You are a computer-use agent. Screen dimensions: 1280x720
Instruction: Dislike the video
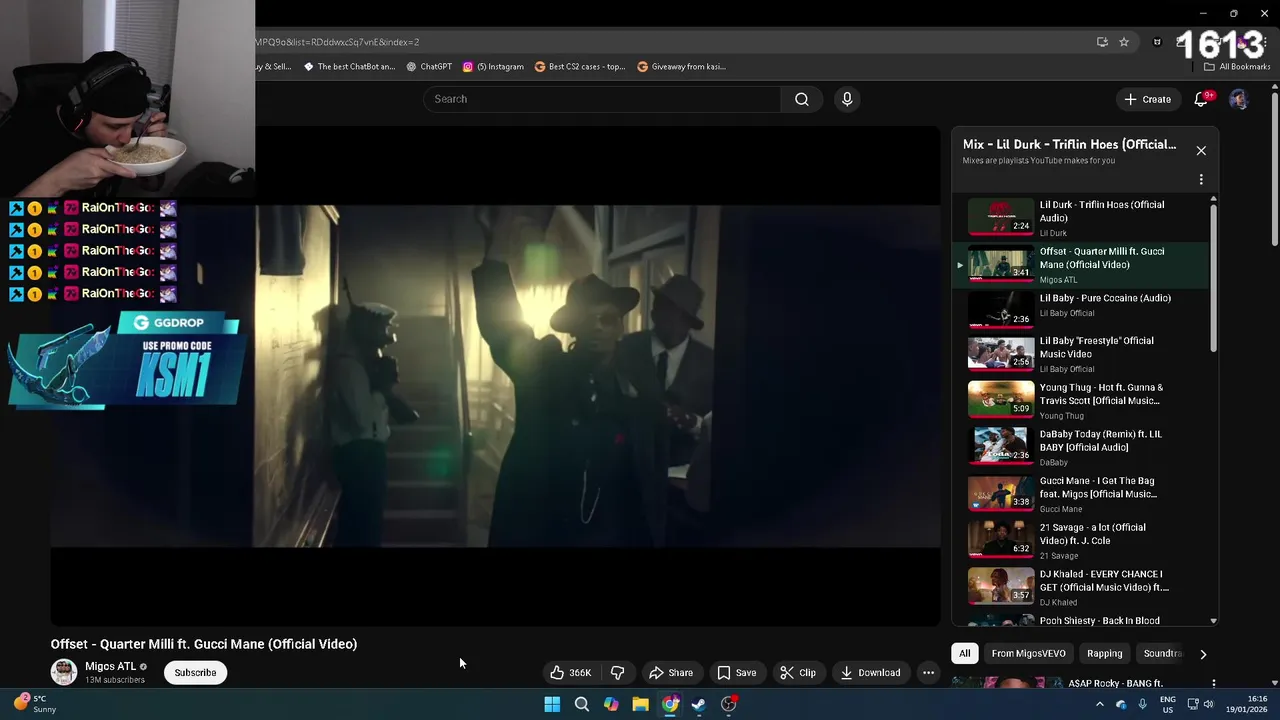coord(617,673)
